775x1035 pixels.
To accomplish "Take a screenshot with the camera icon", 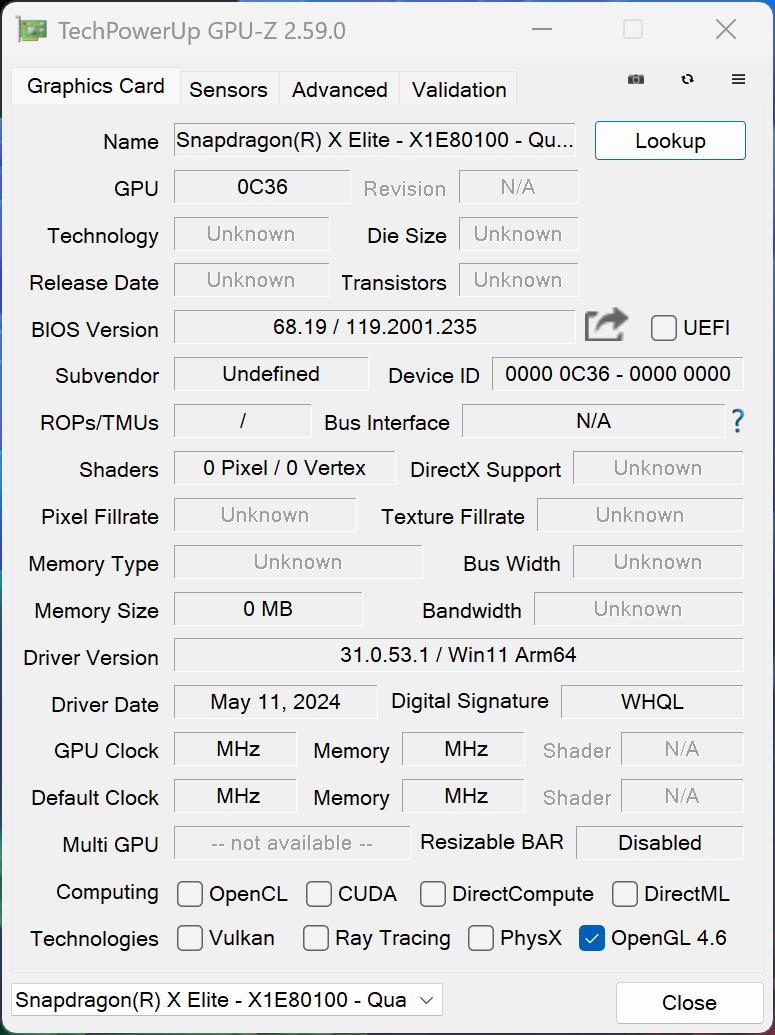I will point(636,79).
